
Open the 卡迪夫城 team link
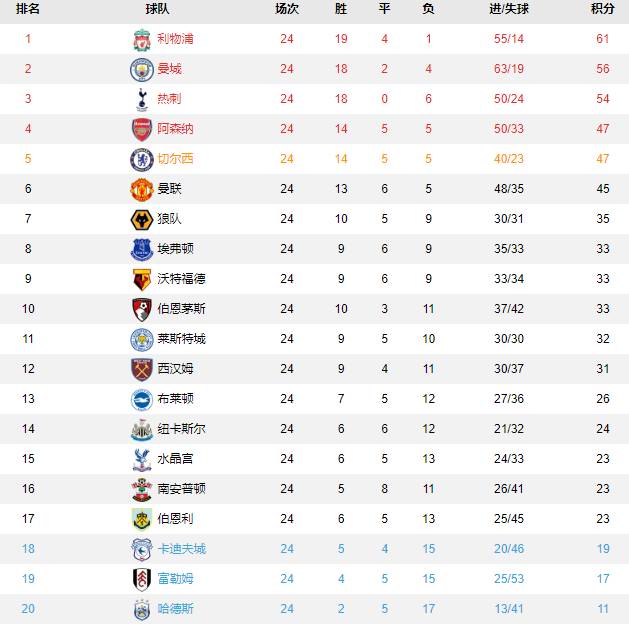tap(181, 549)
